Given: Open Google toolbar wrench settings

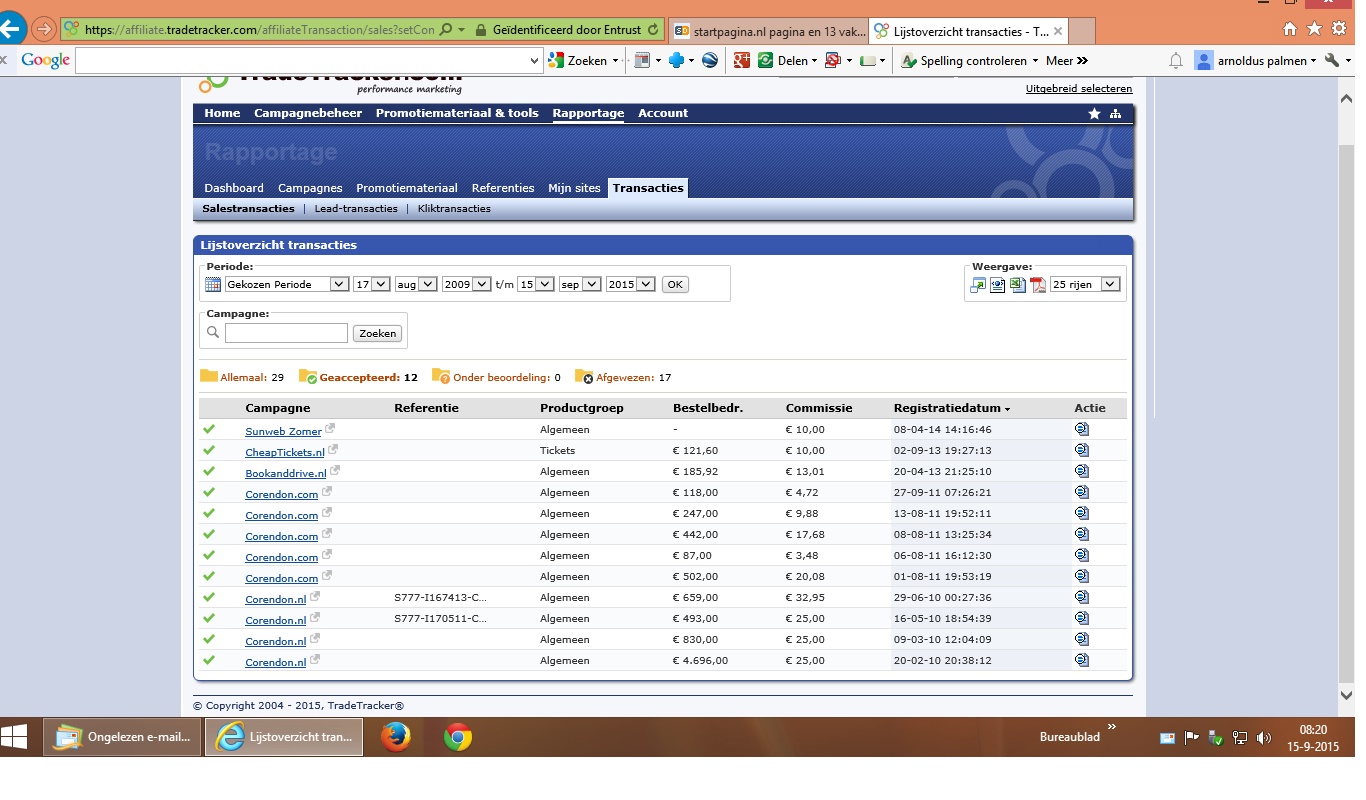Looking at the screenshot, I should [x=1331, y=61].
